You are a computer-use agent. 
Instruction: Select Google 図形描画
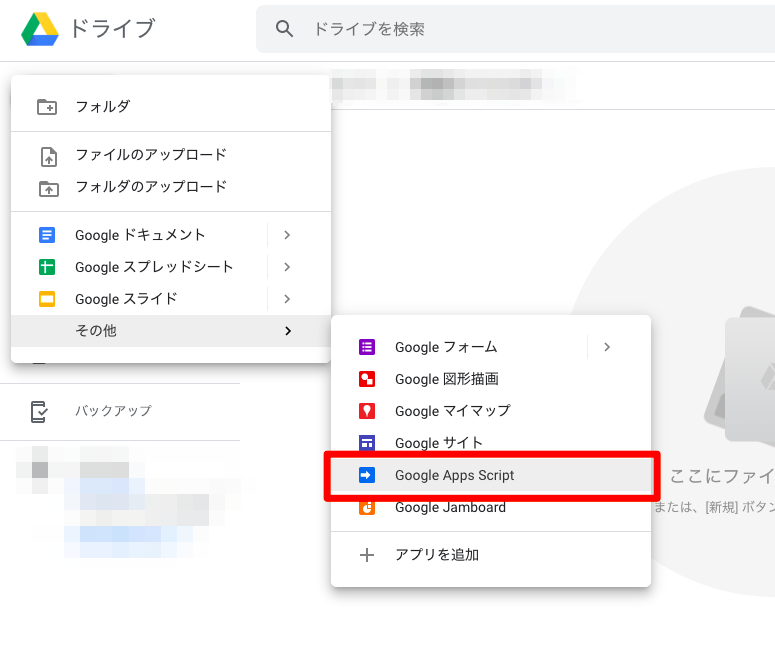[x=491, y=379]
